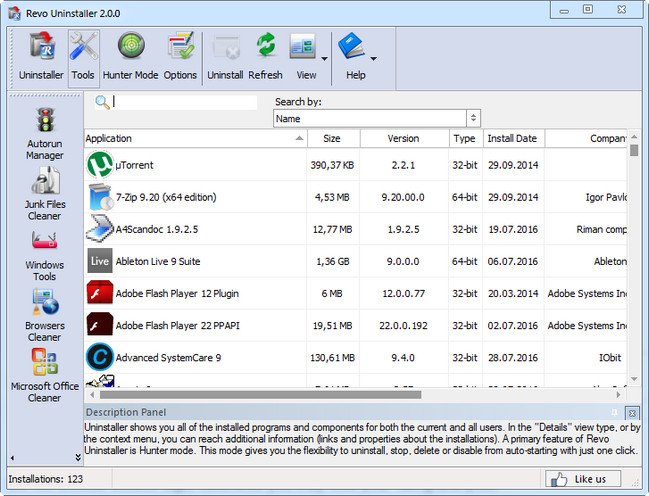The width and height of the screenshot is (649, 496).
Task: Sort by the Install Date column header
Action: pyautogui.click(x=513, y=139)
